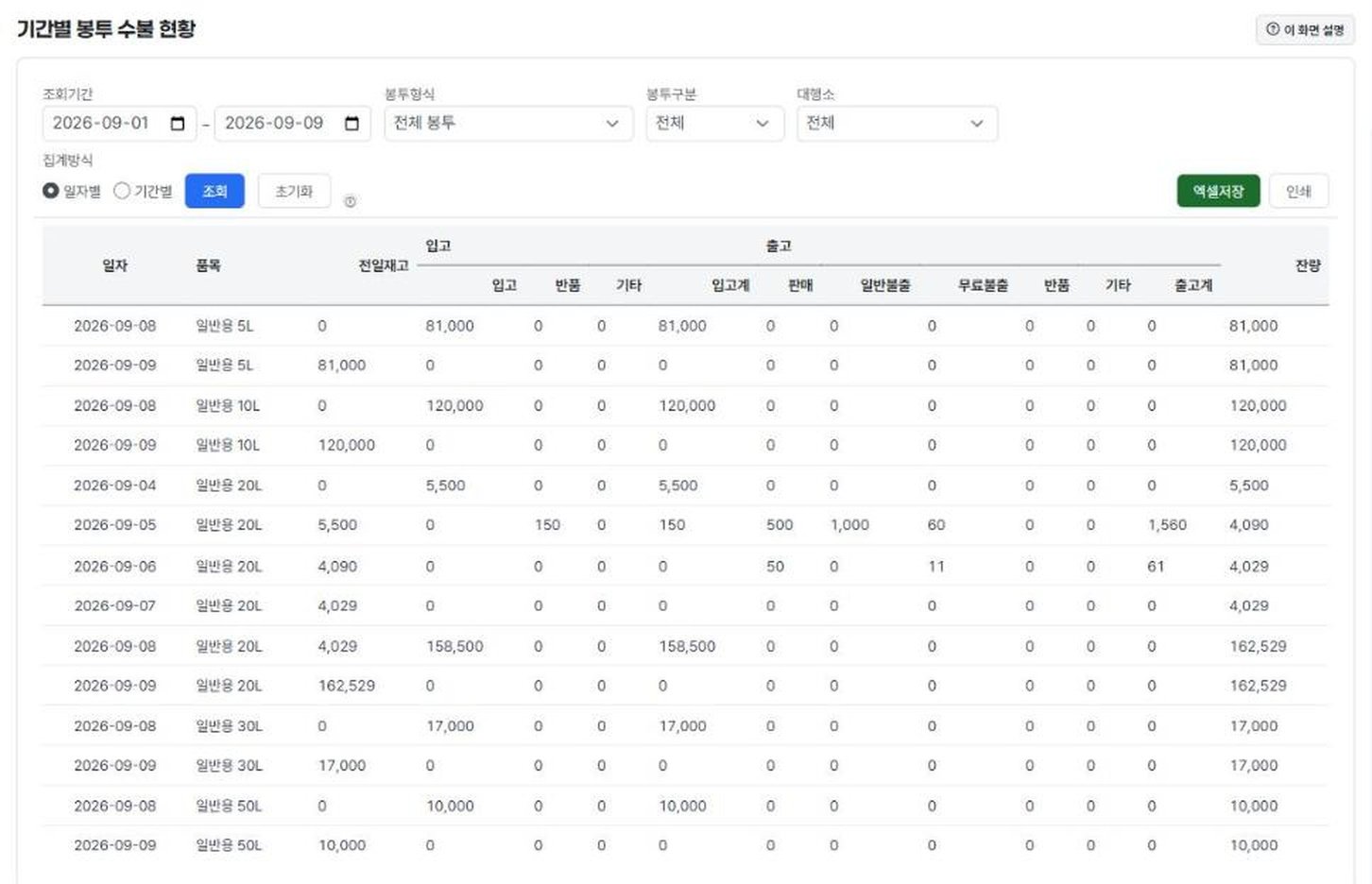Image resolution: width=1372 pixels, height=884 pixels.
Task: Open the calendar picker for start date 2026-09-01
Action: coord(178,124)
